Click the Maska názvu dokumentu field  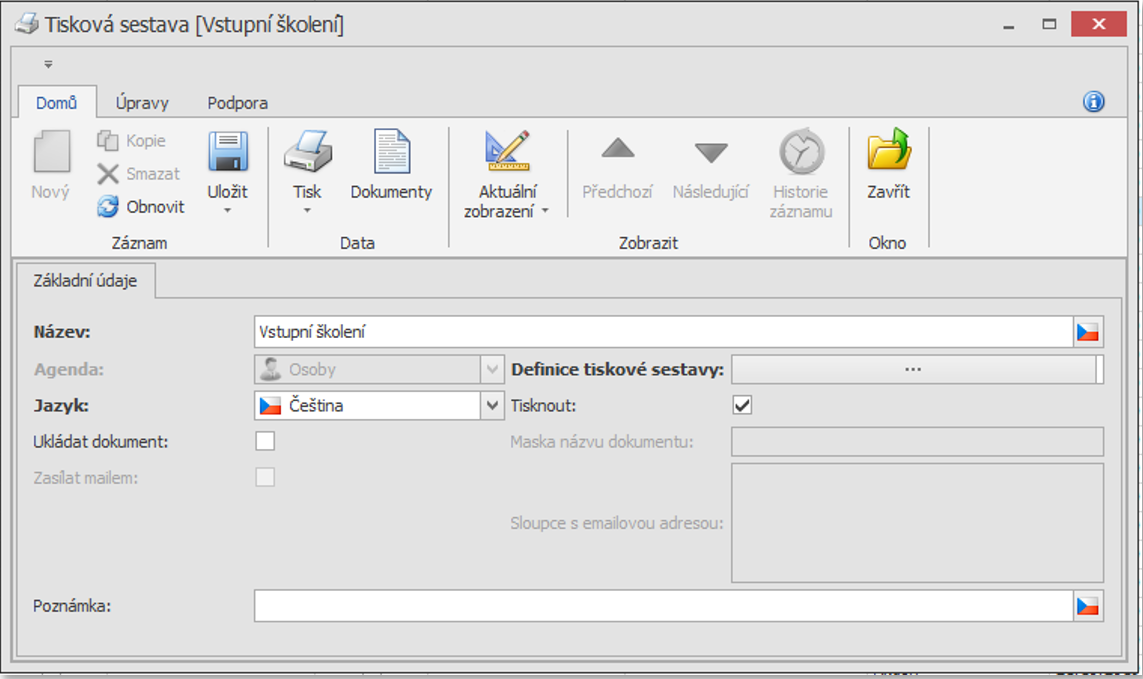(x=917, y=441)
